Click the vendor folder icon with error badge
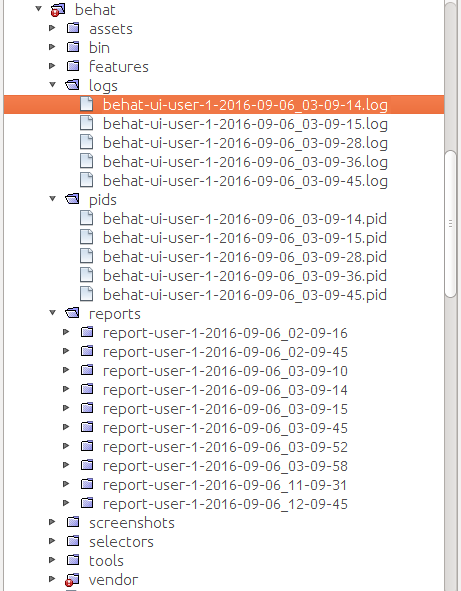Screen dimensions: 461x591 (x=72, y=580)
